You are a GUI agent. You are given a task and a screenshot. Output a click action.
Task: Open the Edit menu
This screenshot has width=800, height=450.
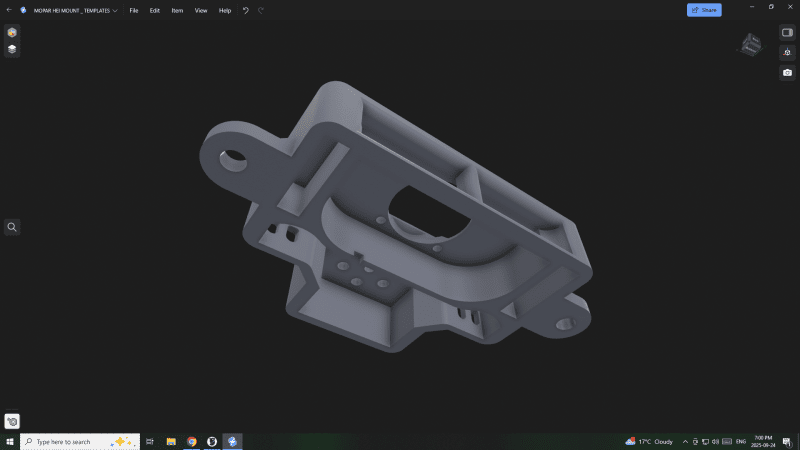(x=154, y=10)
